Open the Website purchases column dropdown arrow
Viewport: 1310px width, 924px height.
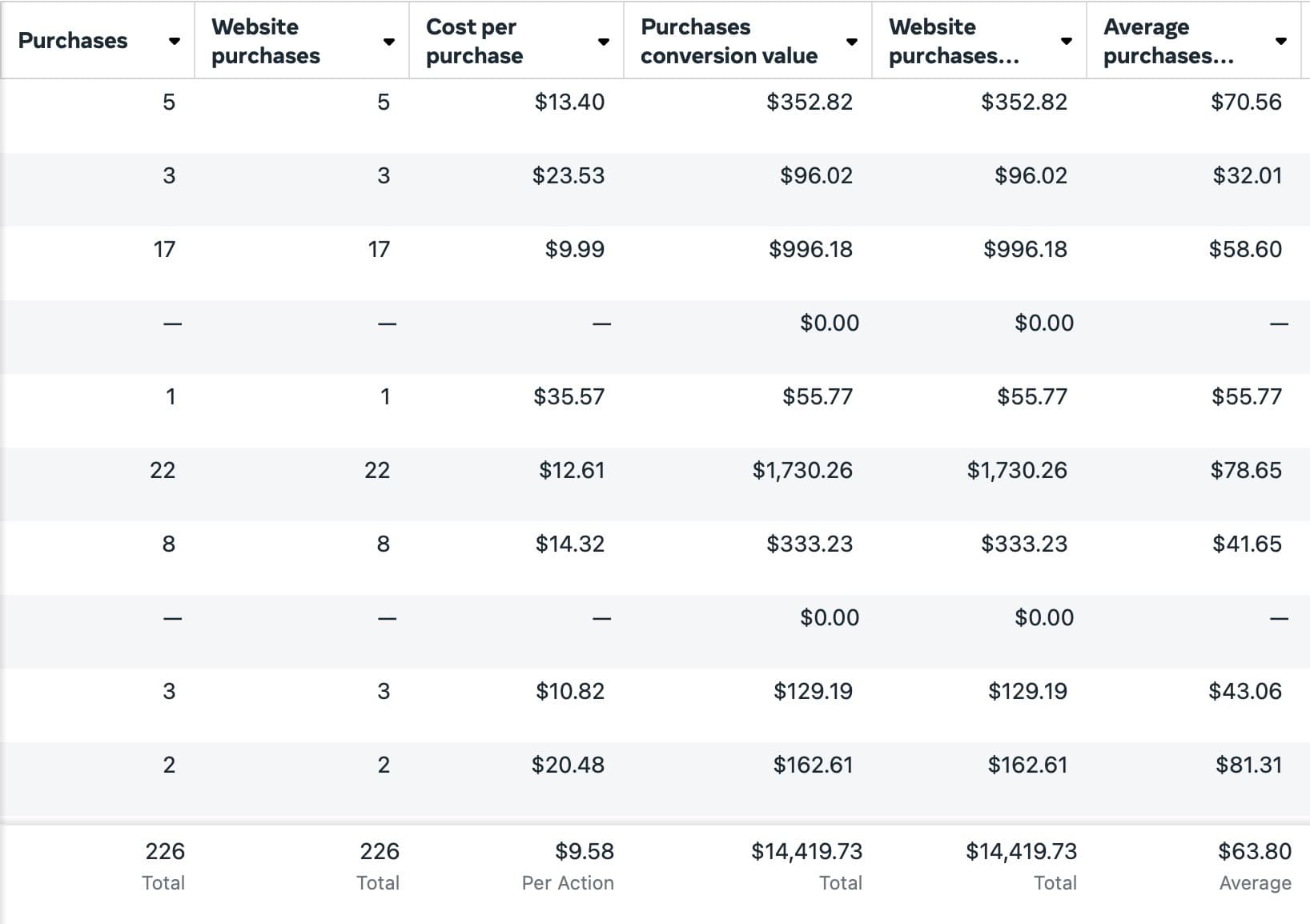tap(388, 42)
